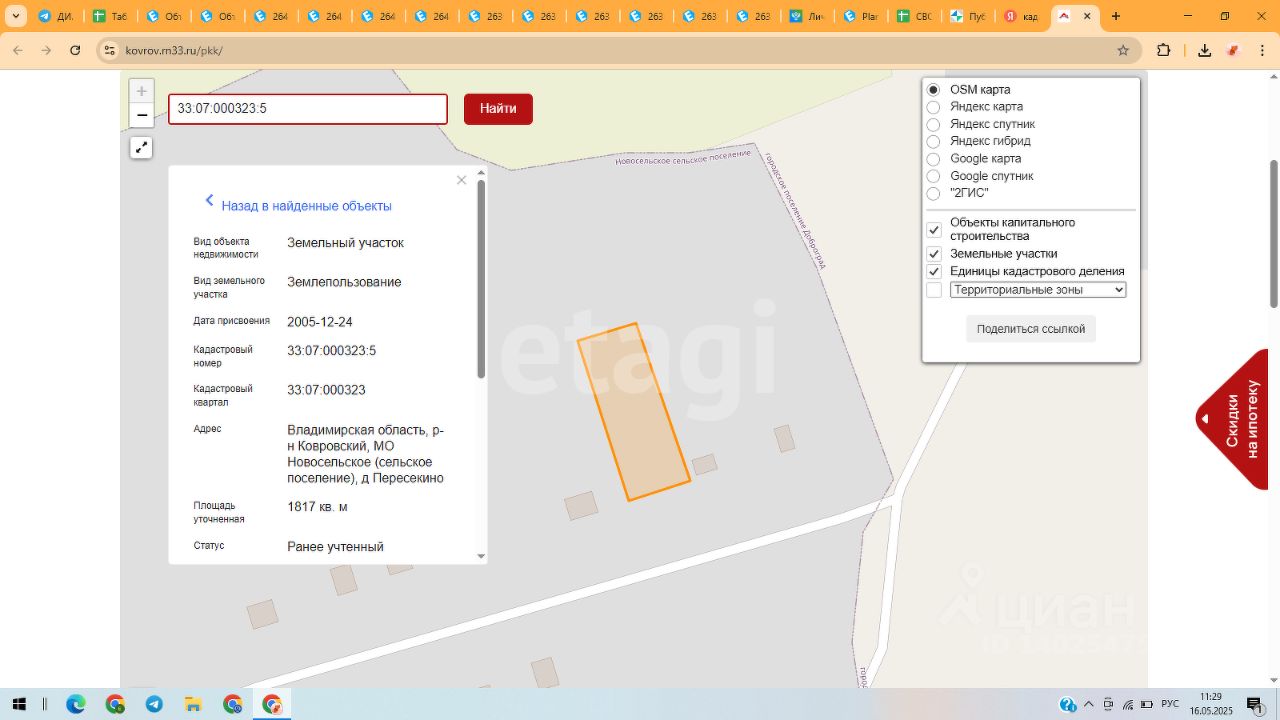
Task: Focus the cadastral number search field
Action: pyautogui.click(x=308, y=109)
